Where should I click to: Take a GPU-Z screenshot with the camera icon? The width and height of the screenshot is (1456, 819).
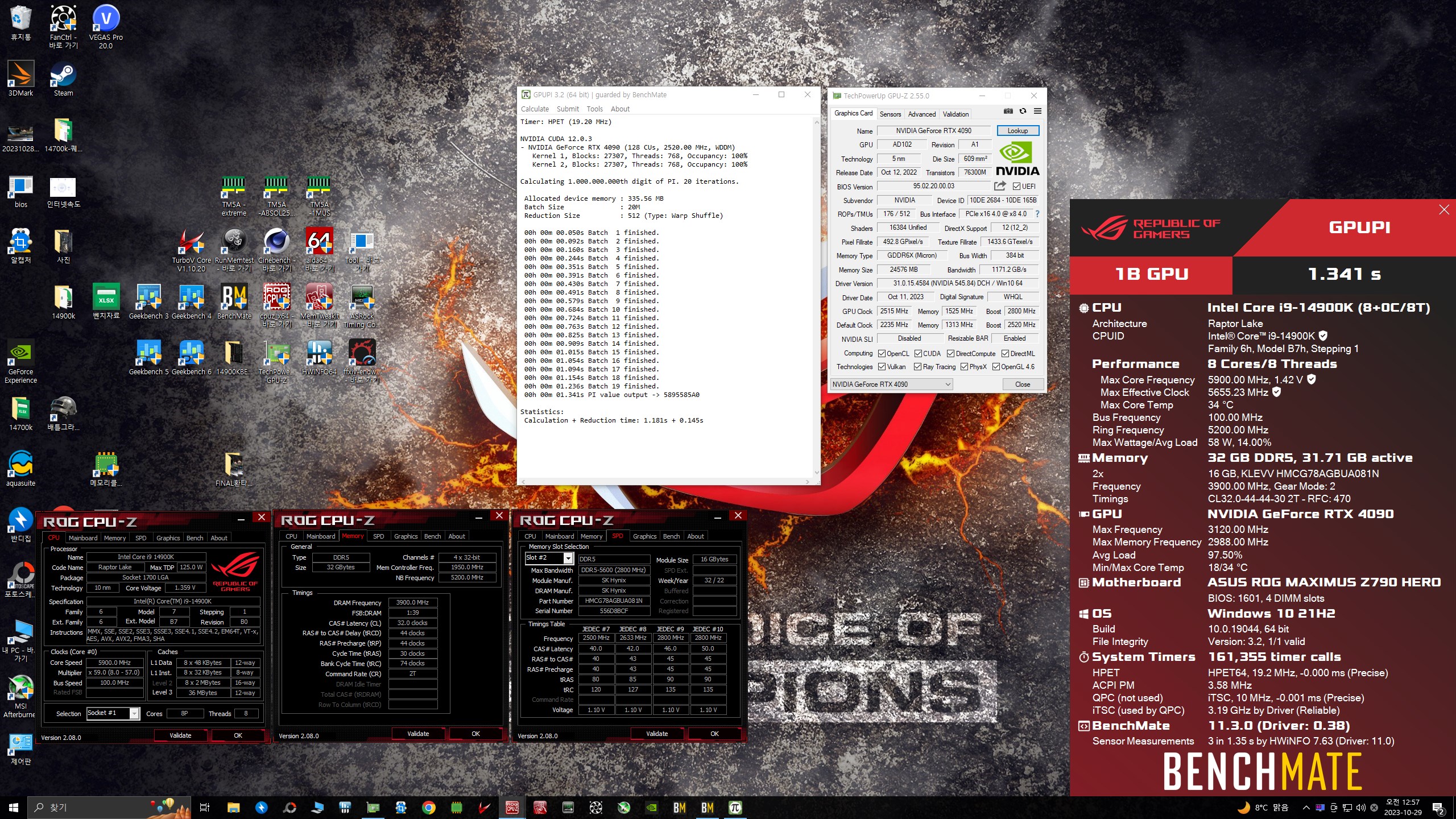[x=1008, y=111]
